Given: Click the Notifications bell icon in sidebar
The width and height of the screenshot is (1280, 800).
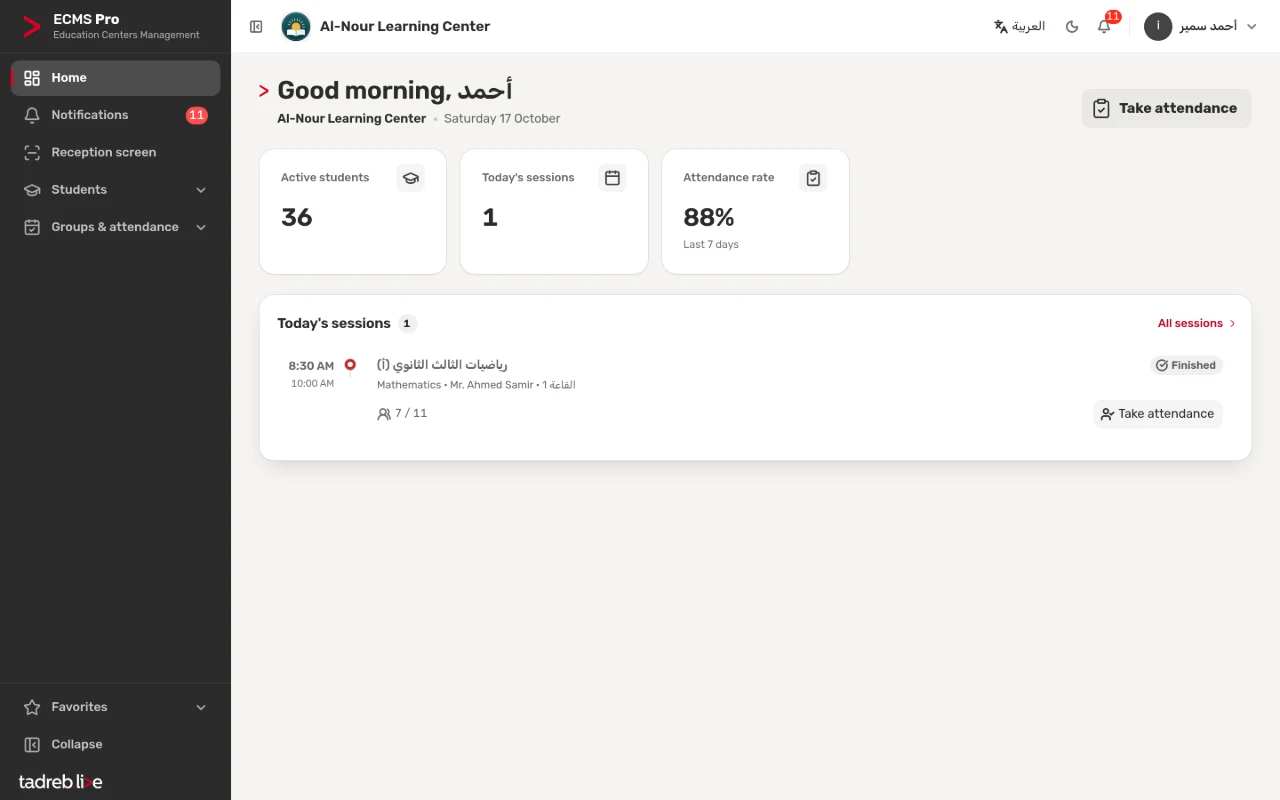Looking at the screenshot, I should [32, 115].
